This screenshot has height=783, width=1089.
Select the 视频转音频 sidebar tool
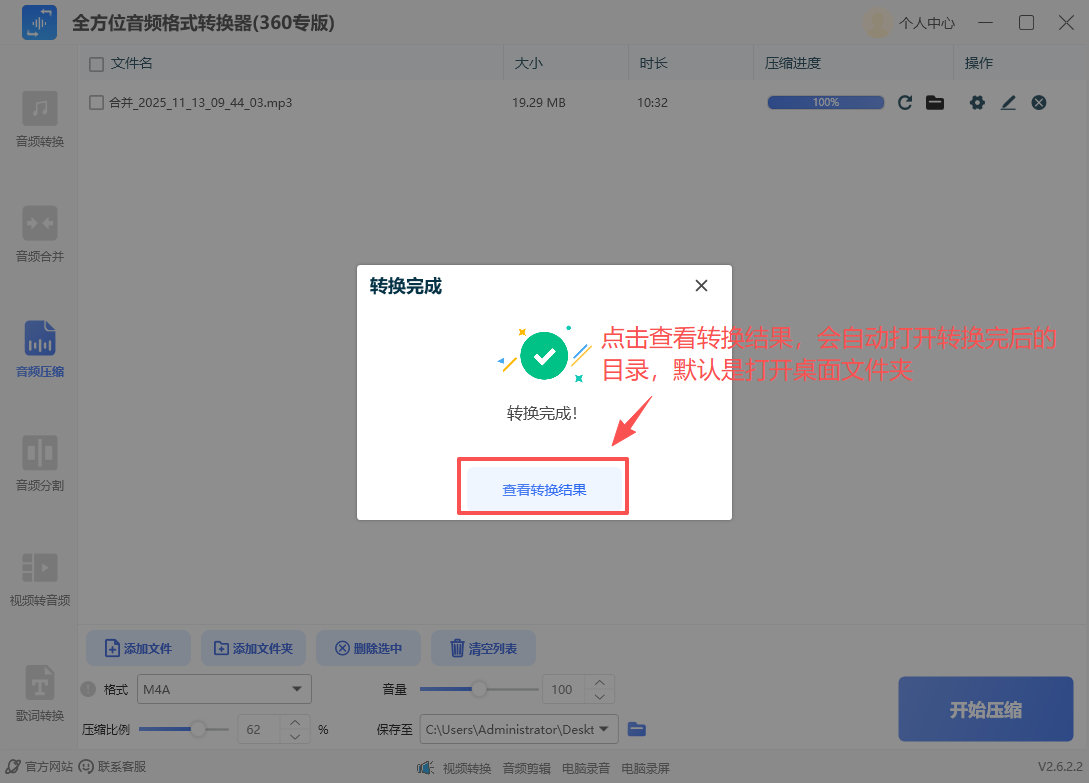click(x=39, y=578)
